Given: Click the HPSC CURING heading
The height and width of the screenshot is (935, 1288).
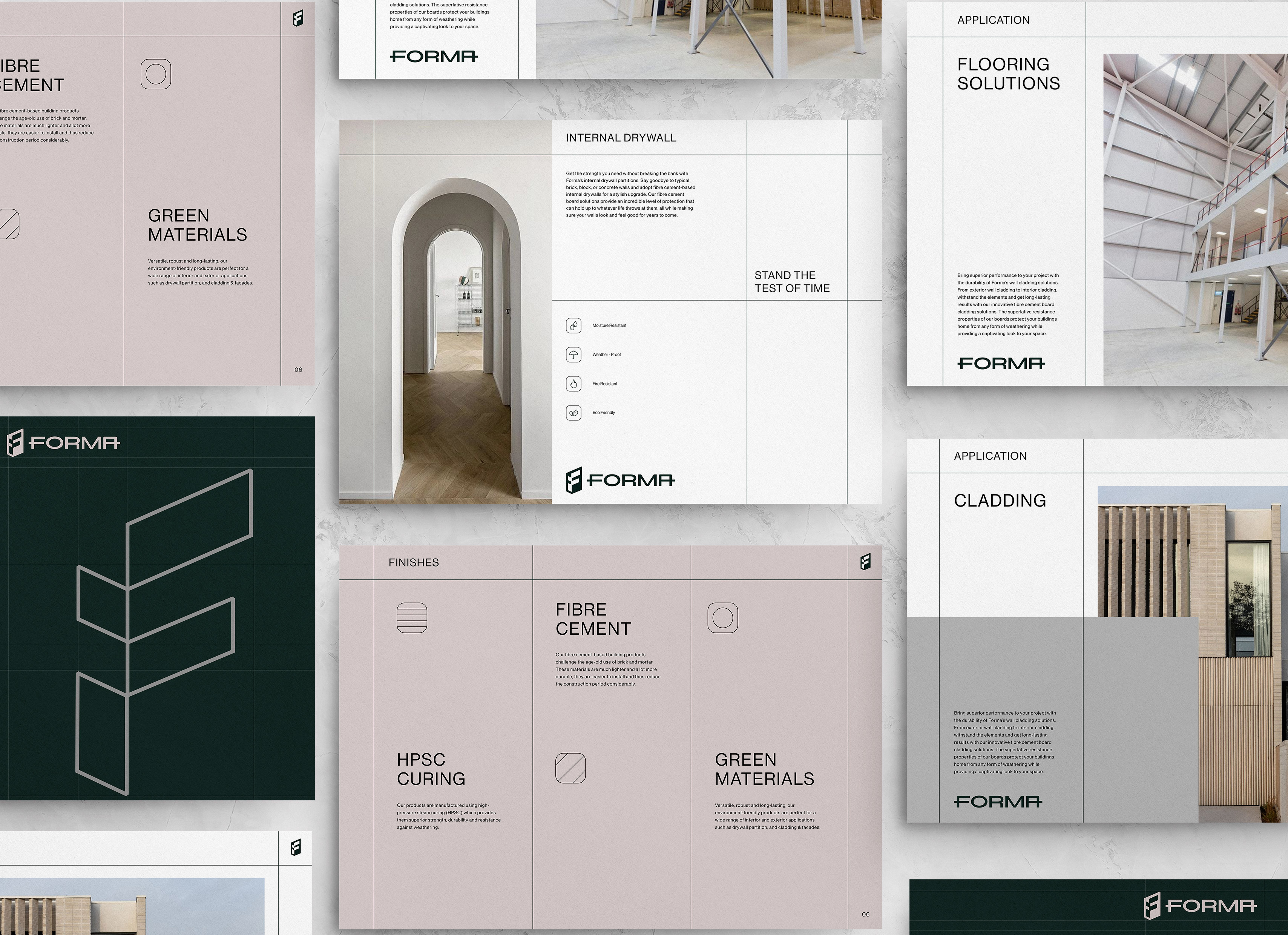Looking at the screenshot, I should [431, 769].
